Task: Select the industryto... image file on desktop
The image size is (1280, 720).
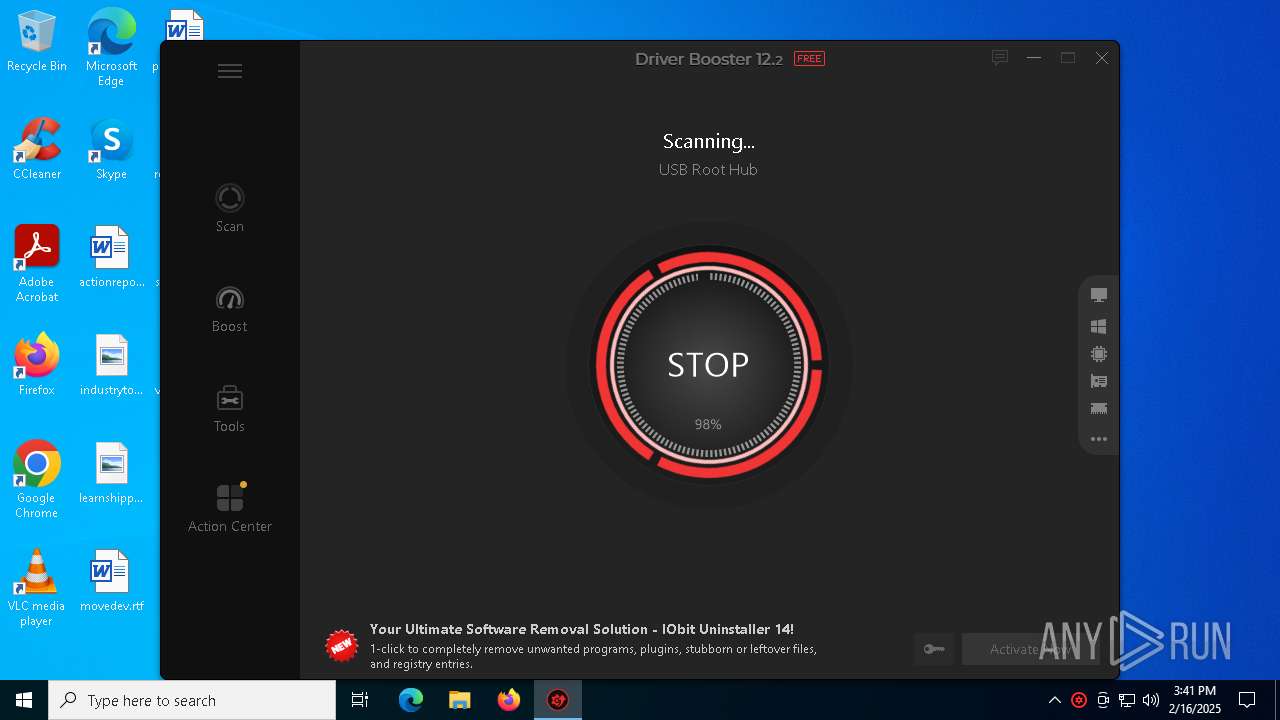Action: (111, 364)
